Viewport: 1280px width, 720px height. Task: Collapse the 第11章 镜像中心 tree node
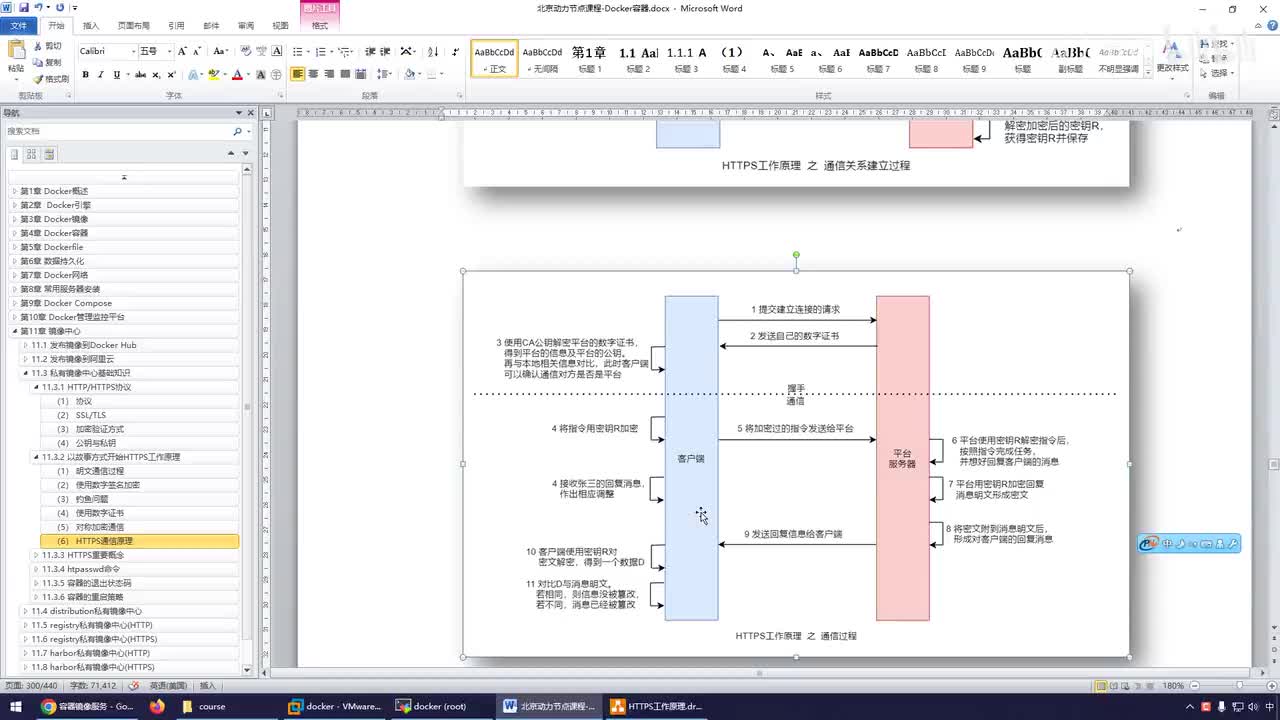(14, 331)
